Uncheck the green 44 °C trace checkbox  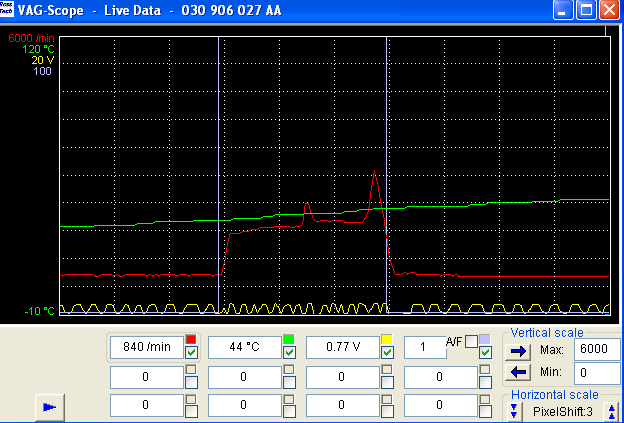point(289,352)
